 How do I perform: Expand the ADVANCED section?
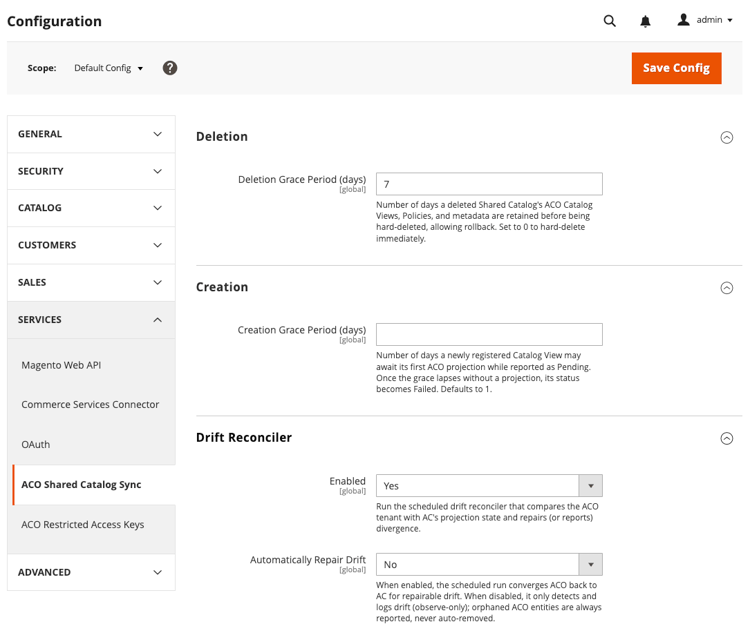(x=91, y=572)
